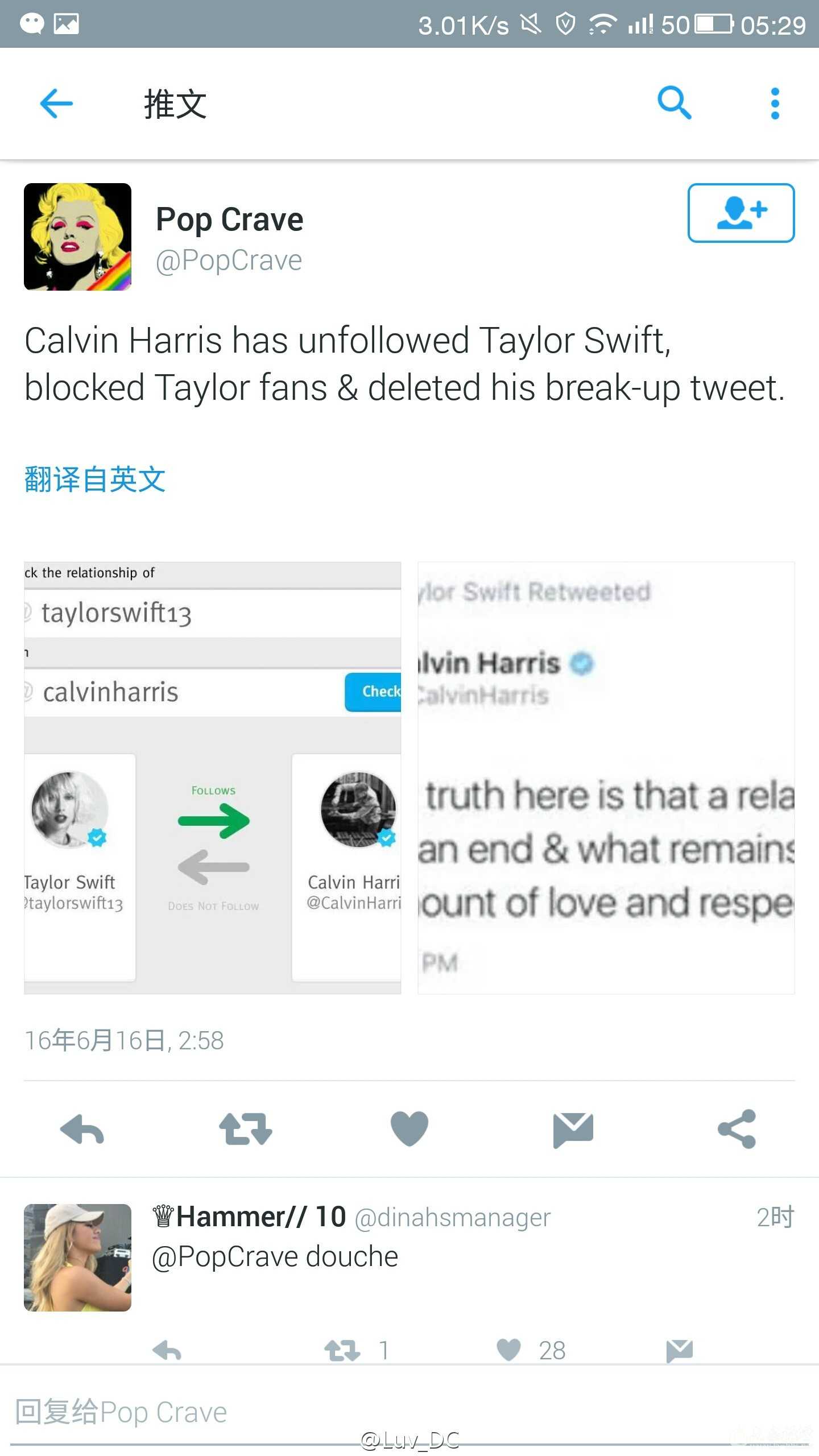This screenshot has height=1456, width=819.
Task: Go back using the arrow icon
Action: click(56, 103)
